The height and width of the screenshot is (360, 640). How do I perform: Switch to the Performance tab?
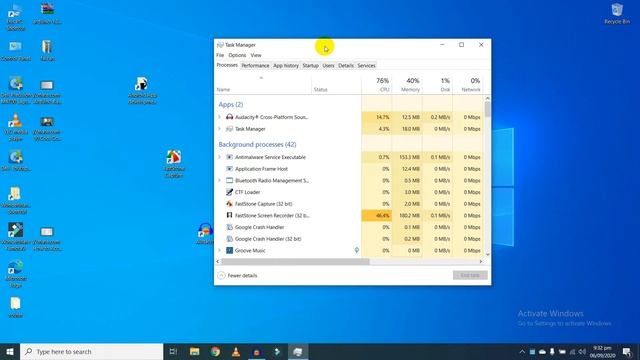point(255,65)
